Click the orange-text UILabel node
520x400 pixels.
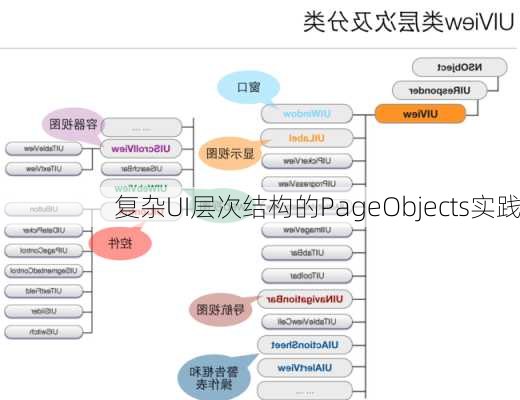pyautogui.click(x=307, y=138)
